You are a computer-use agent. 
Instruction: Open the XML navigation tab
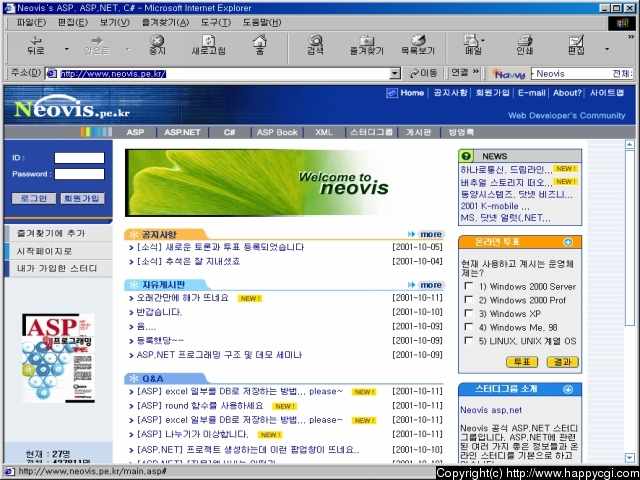click(324, 132)
